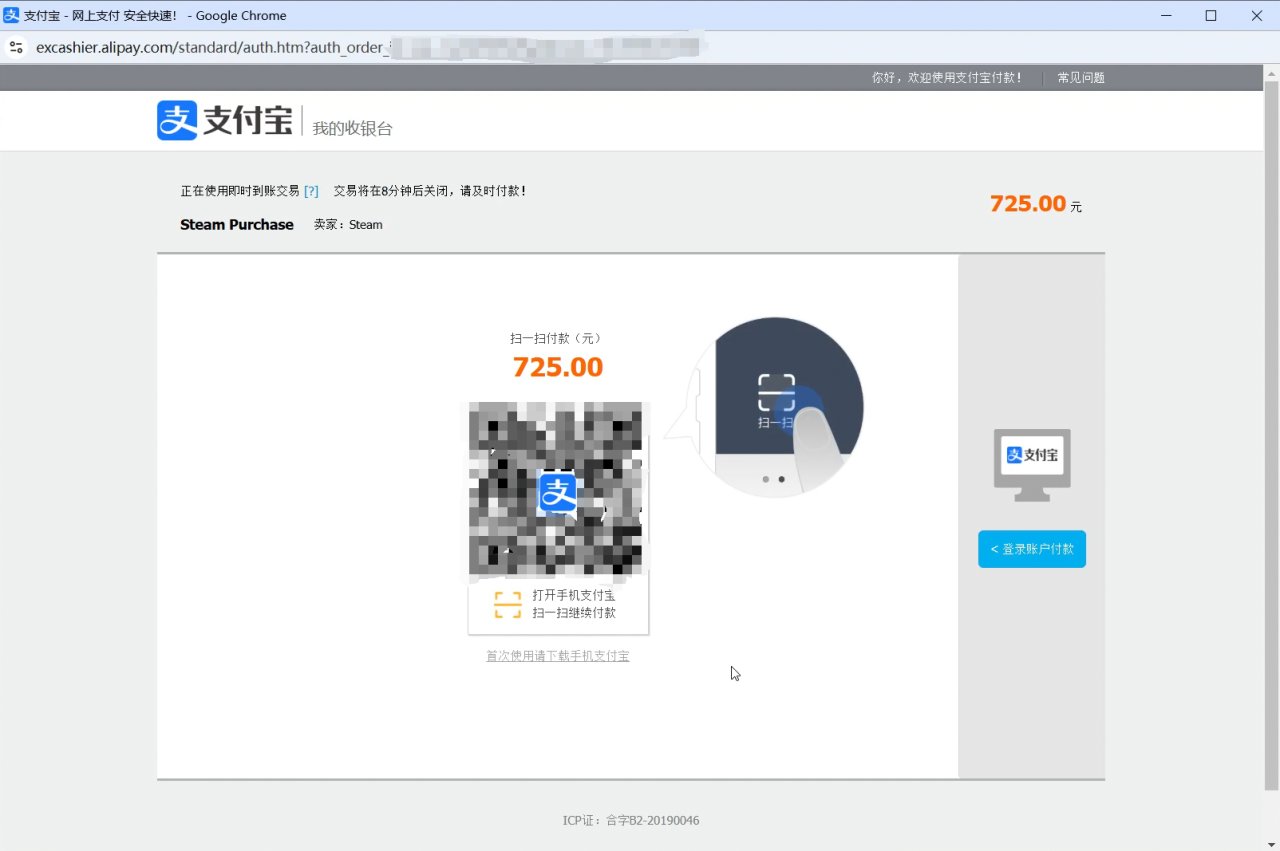Click the "ICP证：合字B2-20190046" footer text
The height and width of the screenshot is (851, 1280).
(x=631, y=821)
